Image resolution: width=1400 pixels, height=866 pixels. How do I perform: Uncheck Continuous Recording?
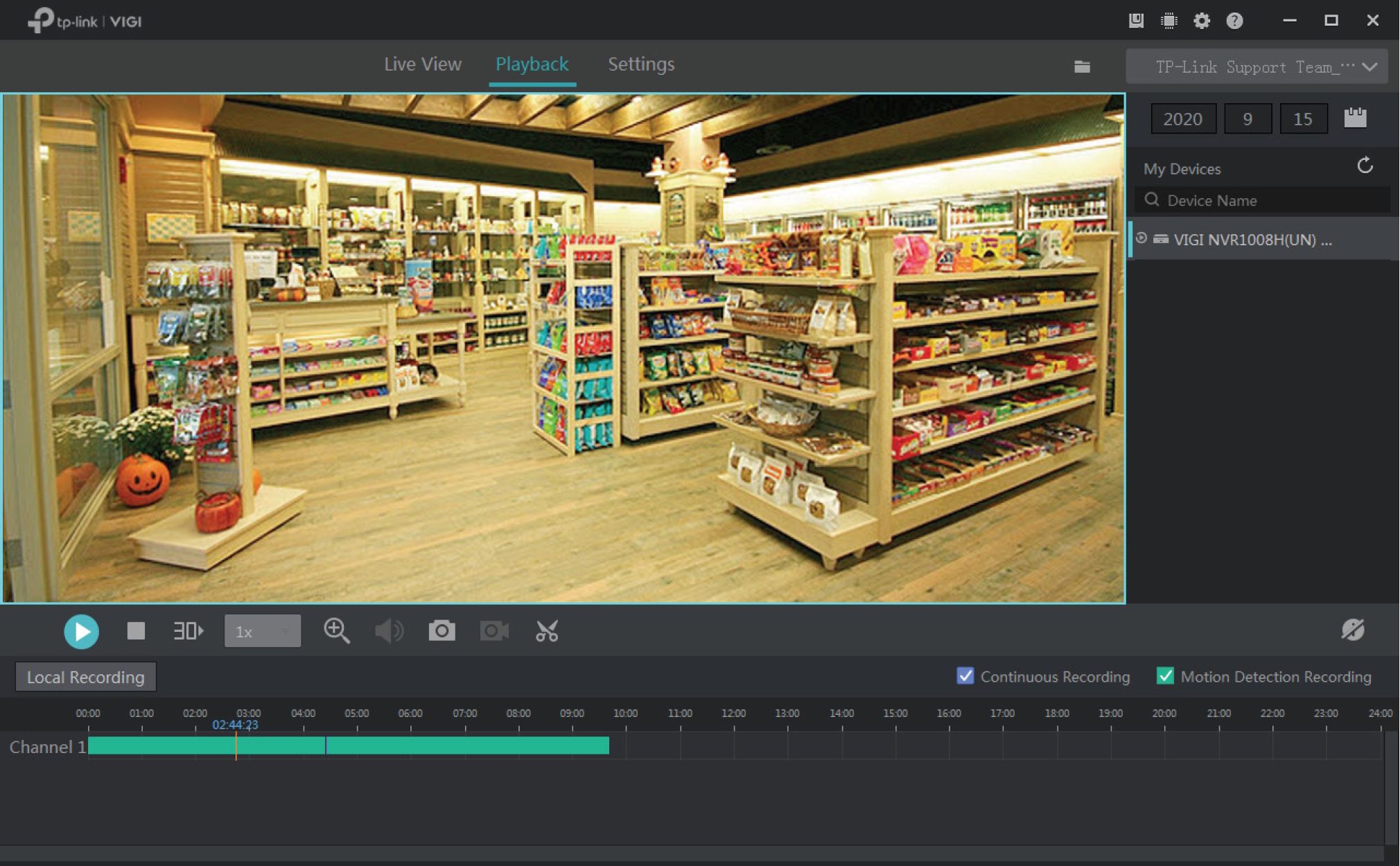965,676
